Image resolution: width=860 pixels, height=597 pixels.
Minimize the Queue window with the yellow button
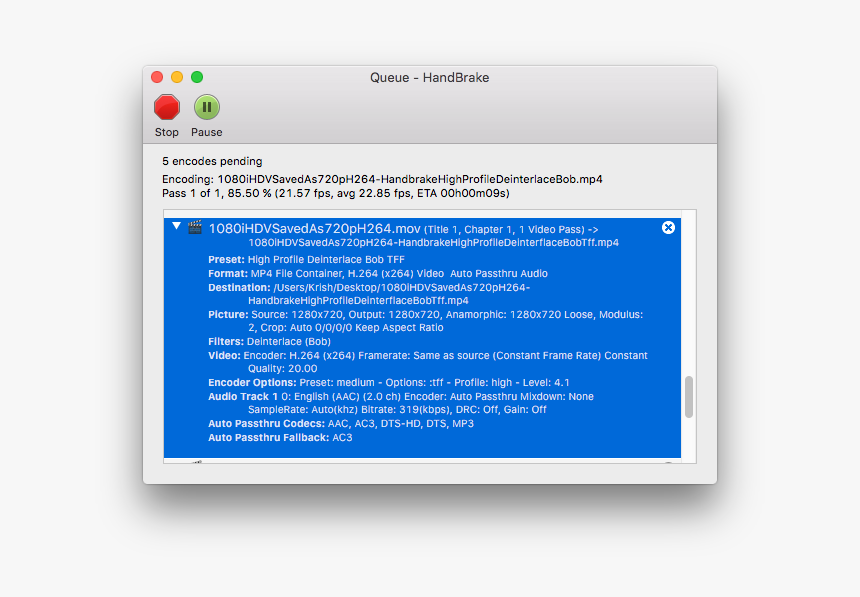177,77
